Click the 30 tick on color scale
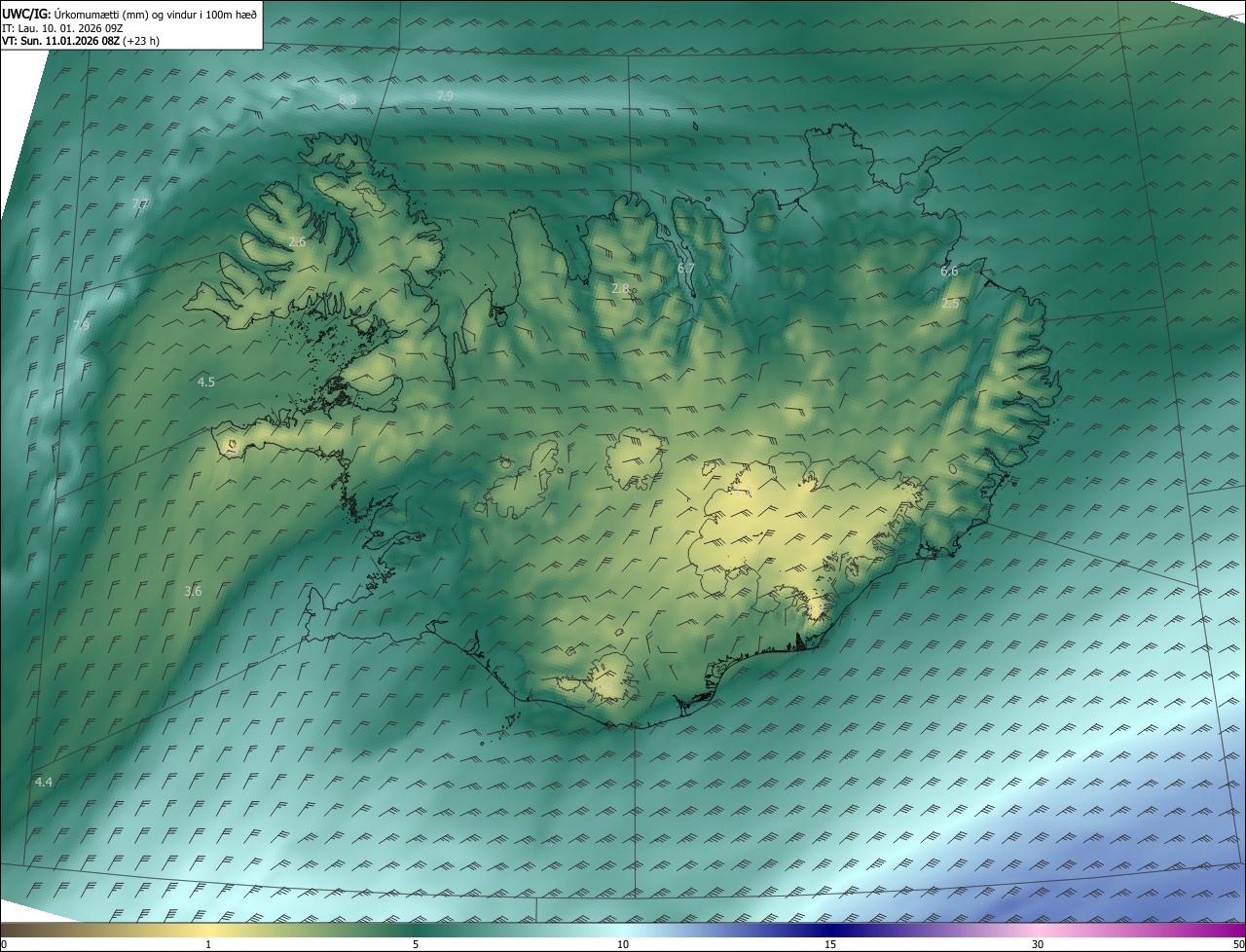Screen dimensions: 1246x952 [1038, 944]
